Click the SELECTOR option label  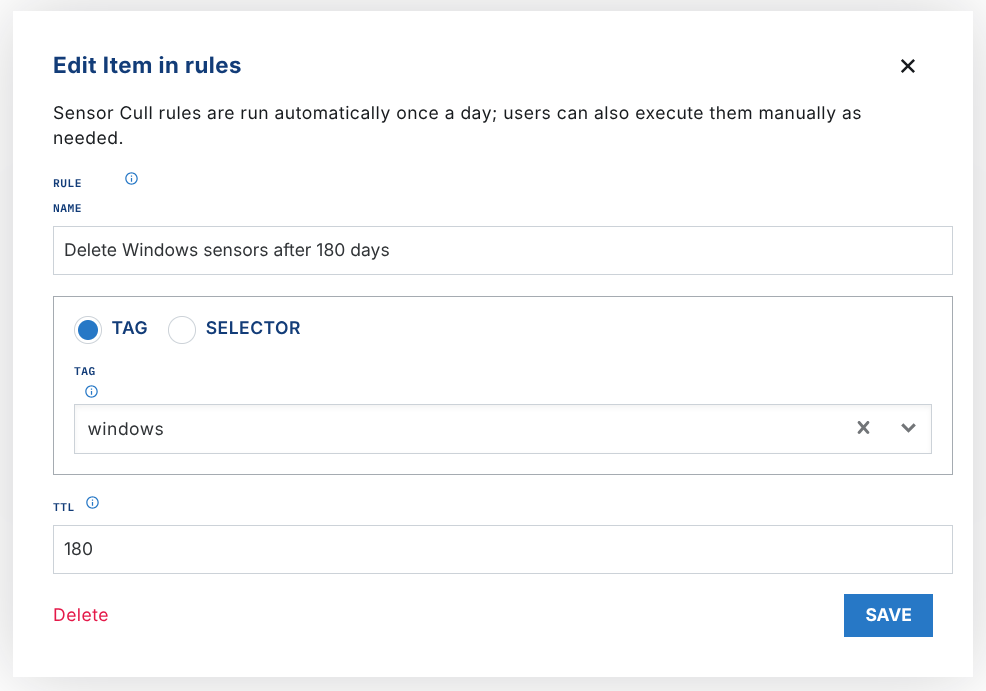[x=252, y=328]
